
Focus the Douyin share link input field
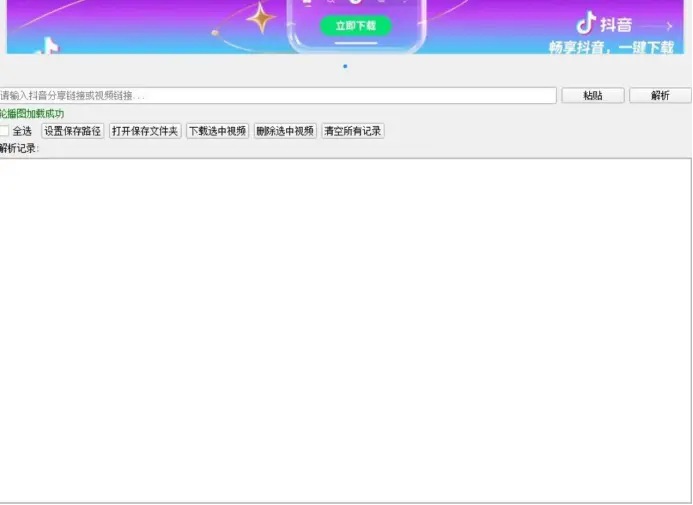(278, 95)
